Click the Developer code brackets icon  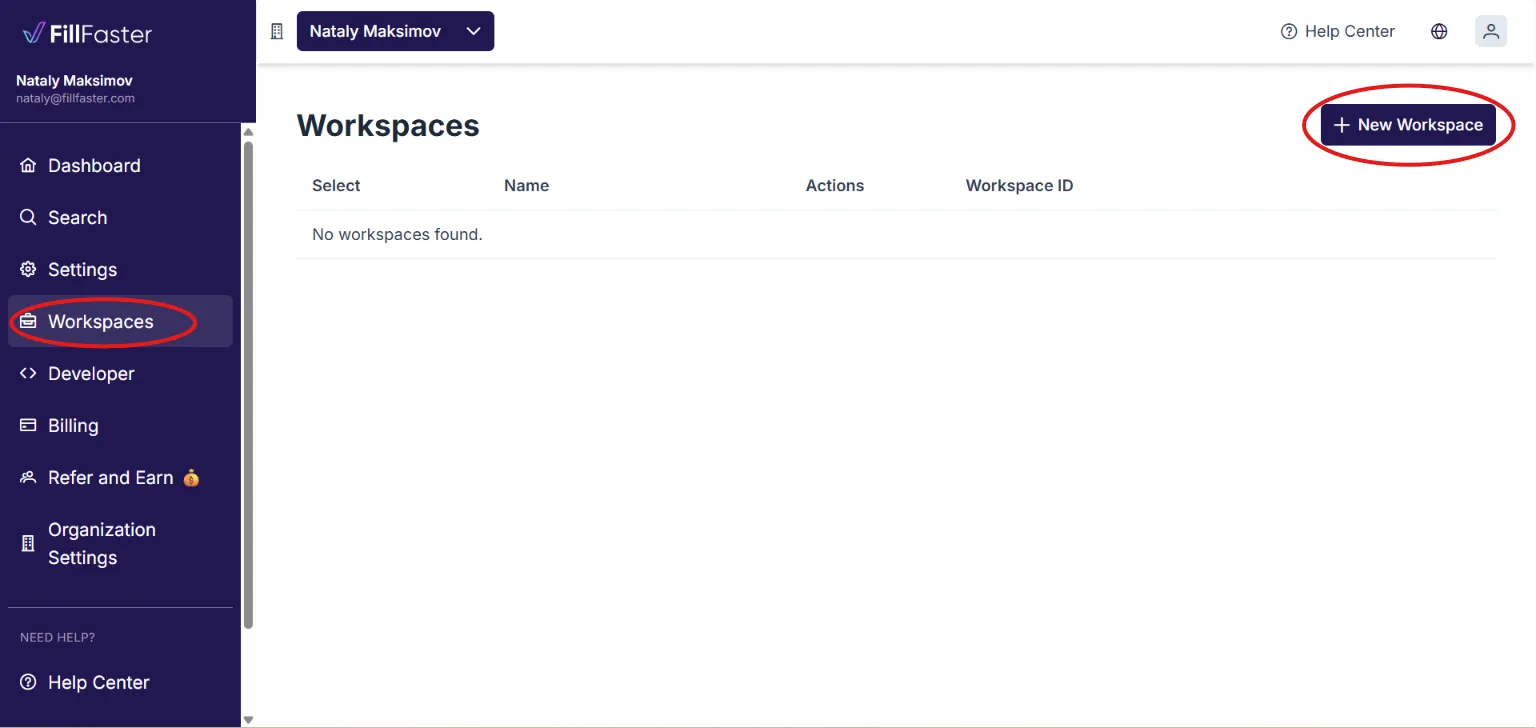click(28, 374)
